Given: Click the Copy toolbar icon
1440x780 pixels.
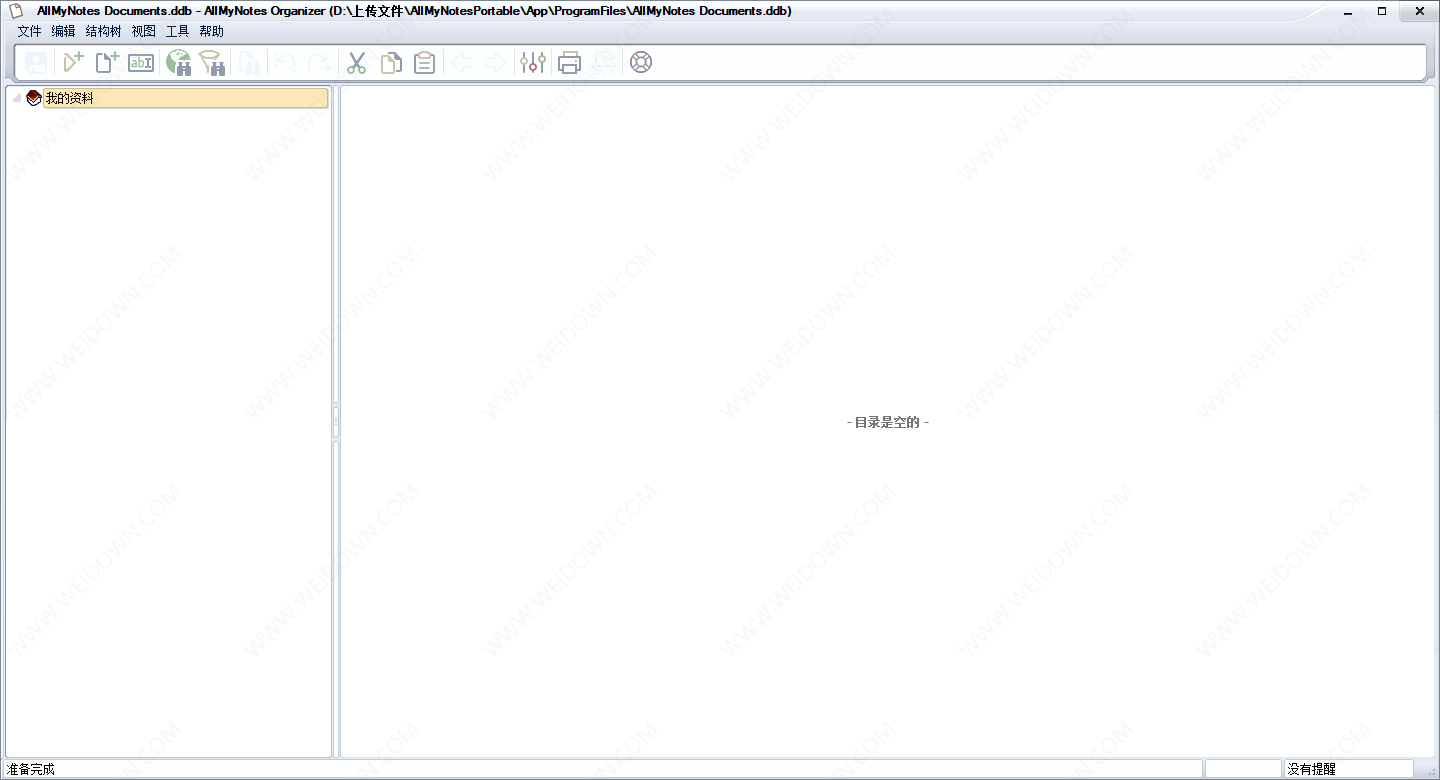Looking at the screenshot, I should point(391,63).
